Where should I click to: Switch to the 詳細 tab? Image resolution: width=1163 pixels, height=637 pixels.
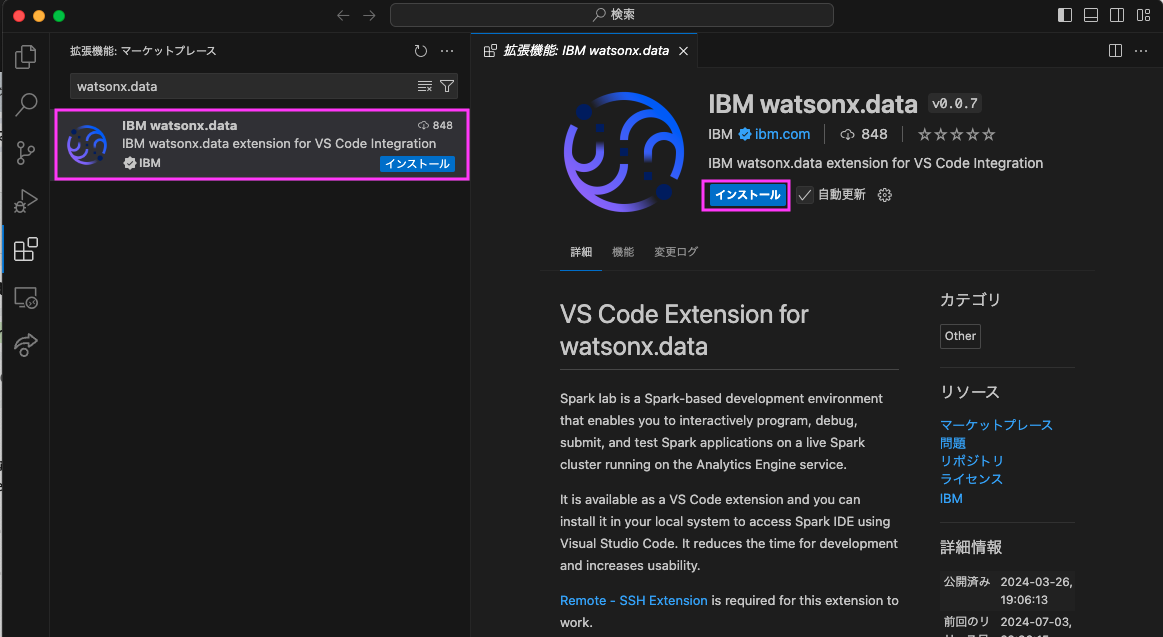pyautogui.click(x=581, y=252)
